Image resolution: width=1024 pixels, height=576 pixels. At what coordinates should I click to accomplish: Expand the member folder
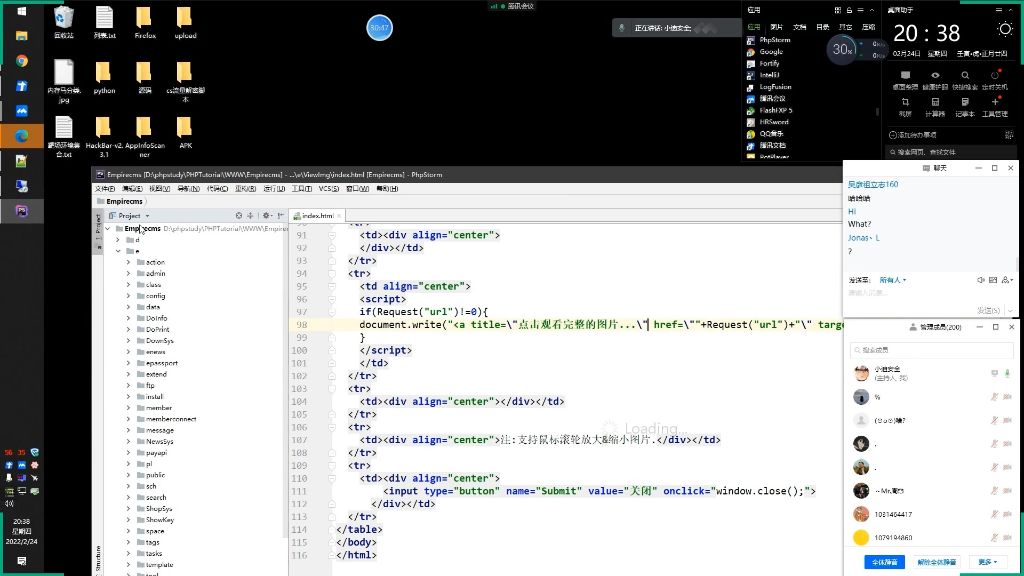(x=129, y=408)
